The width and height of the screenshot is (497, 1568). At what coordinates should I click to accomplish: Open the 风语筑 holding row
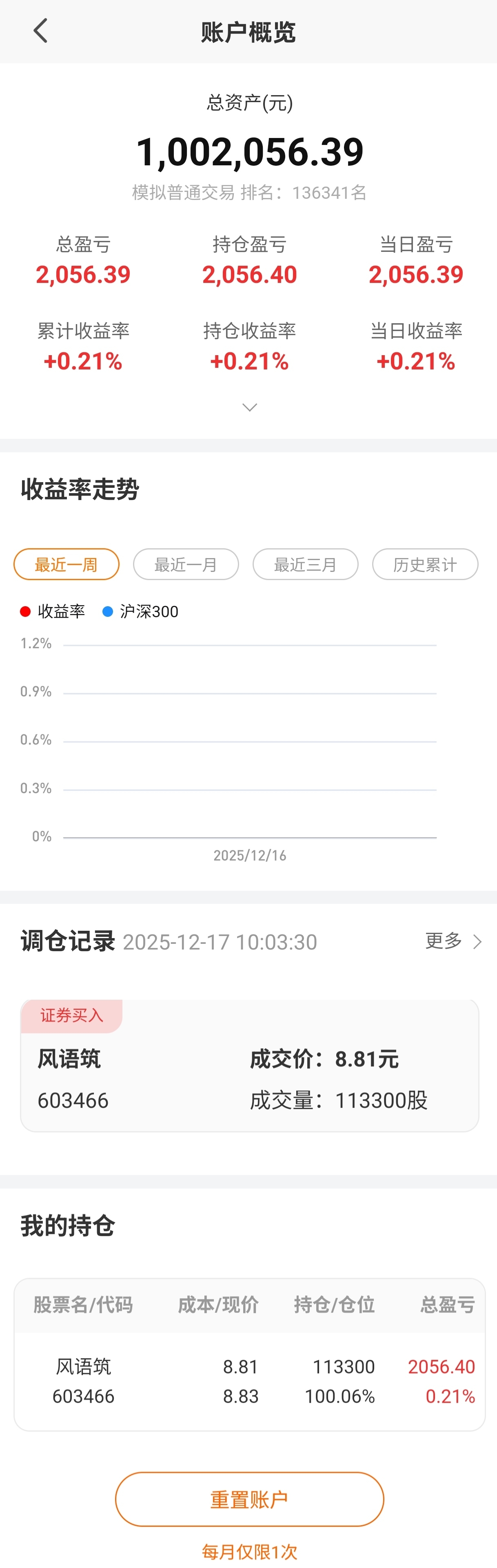pos(249,1381)
